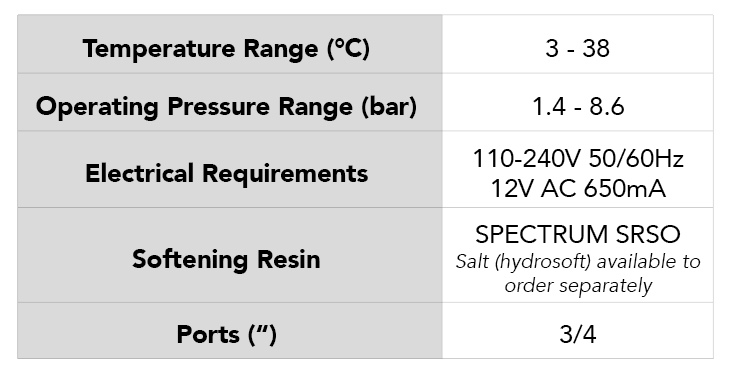Click the 38 maximum temperature number
The image size is (730, 374).
(595, 48)
